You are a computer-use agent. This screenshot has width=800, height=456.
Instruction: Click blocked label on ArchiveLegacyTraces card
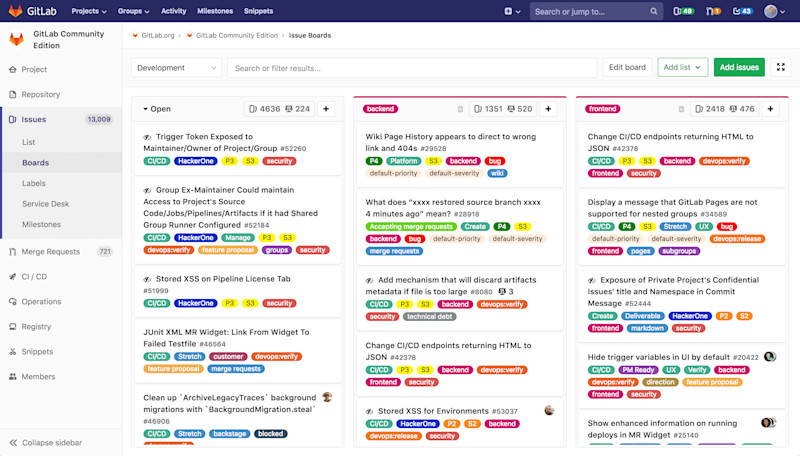(x=270, y=434)
